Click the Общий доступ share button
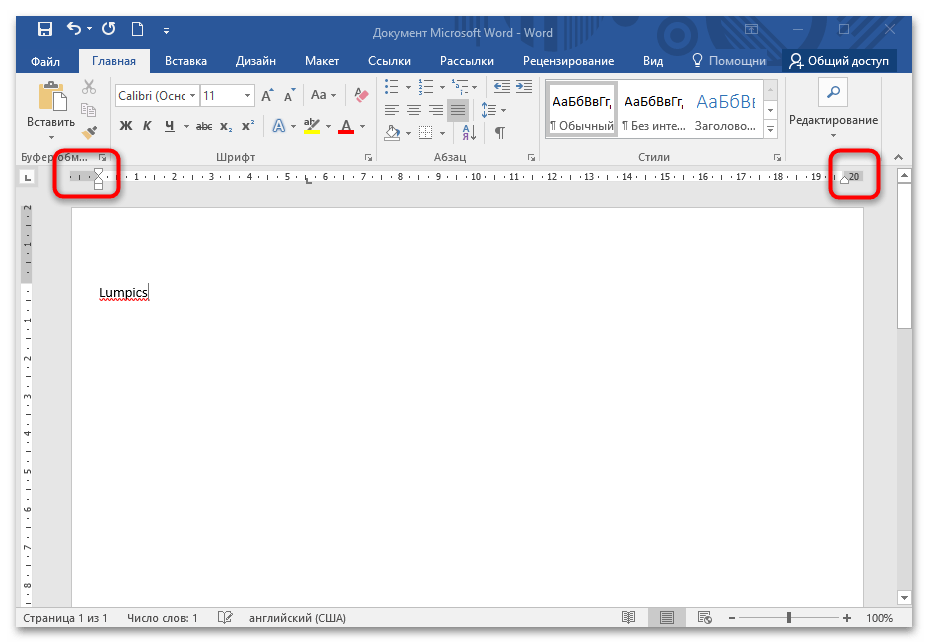 click(840, 61)
